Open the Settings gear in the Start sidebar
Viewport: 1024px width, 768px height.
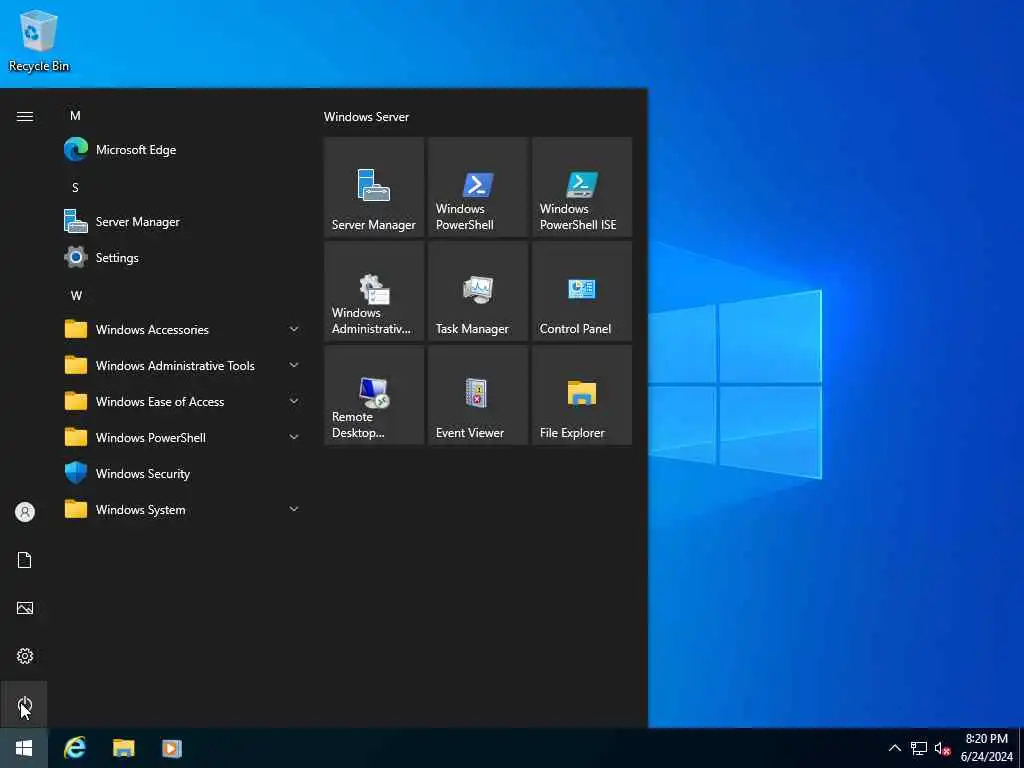[25, 656]
